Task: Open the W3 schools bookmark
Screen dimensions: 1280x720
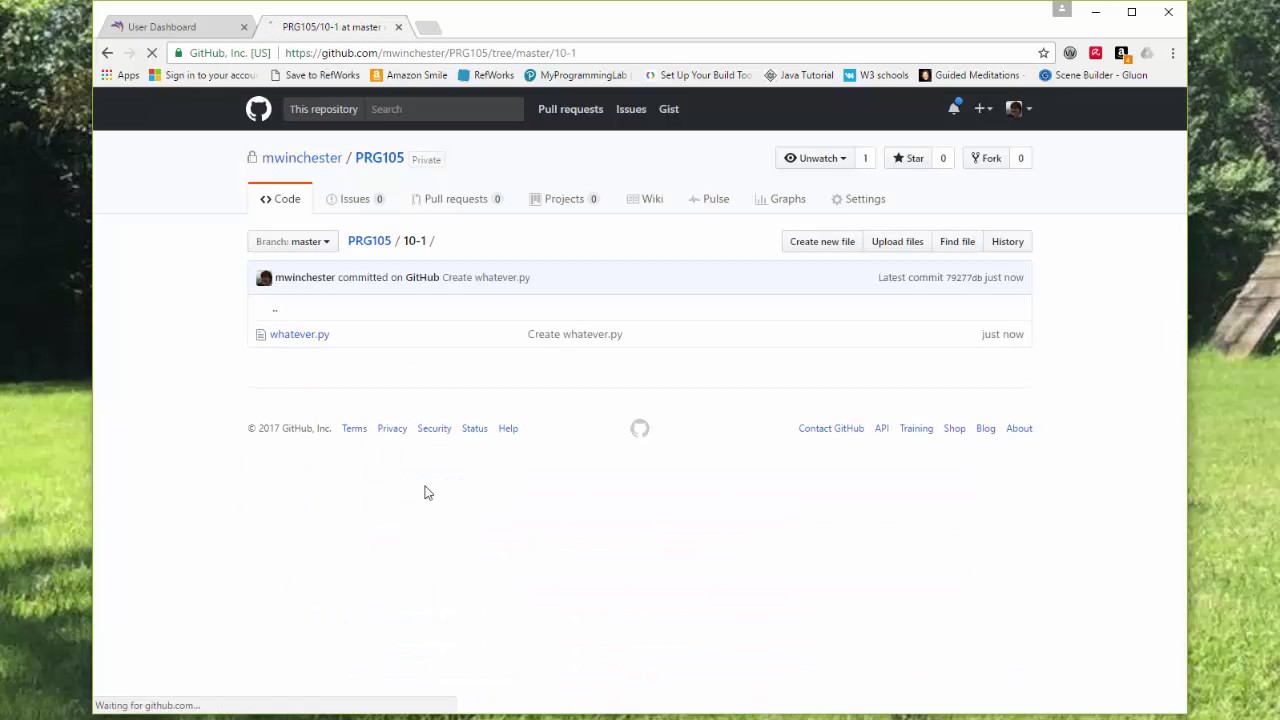Action: coord(876,75)
